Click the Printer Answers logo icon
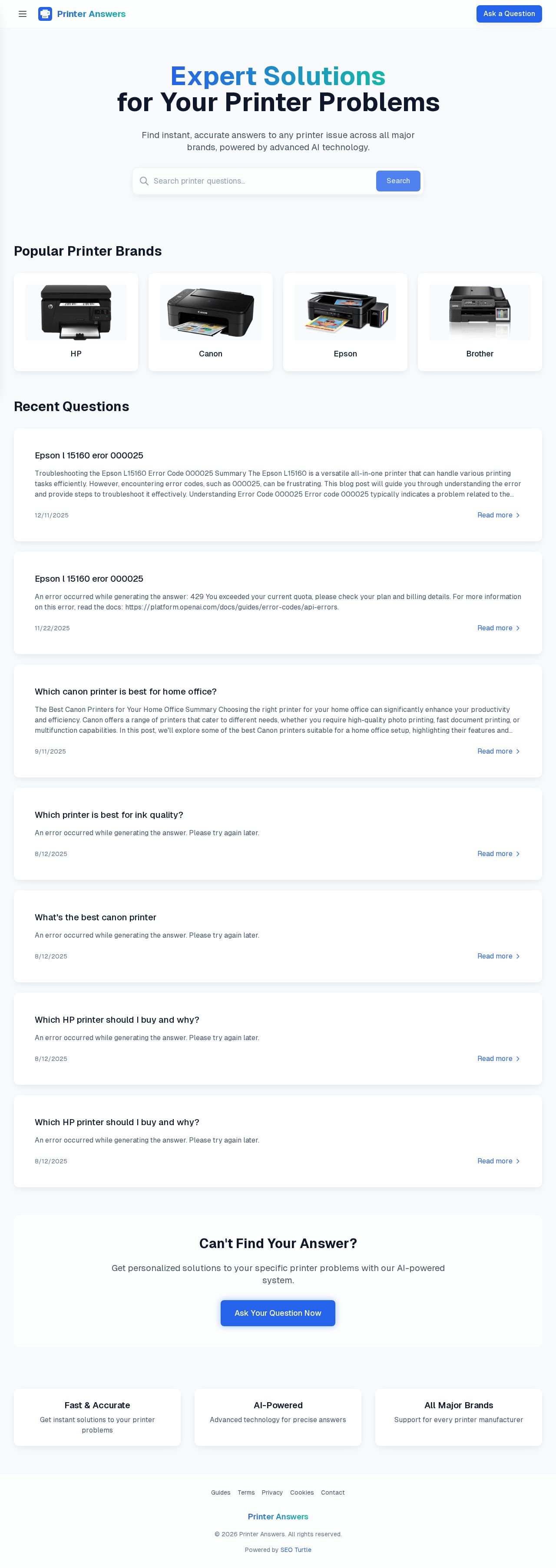 (45, 14)
